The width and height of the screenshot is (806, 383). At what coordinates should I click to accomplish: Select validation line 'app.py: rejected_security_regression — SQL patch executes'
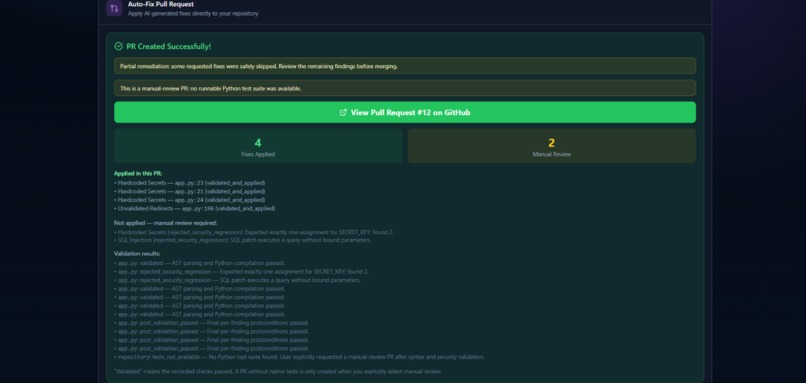coord(237,280)
